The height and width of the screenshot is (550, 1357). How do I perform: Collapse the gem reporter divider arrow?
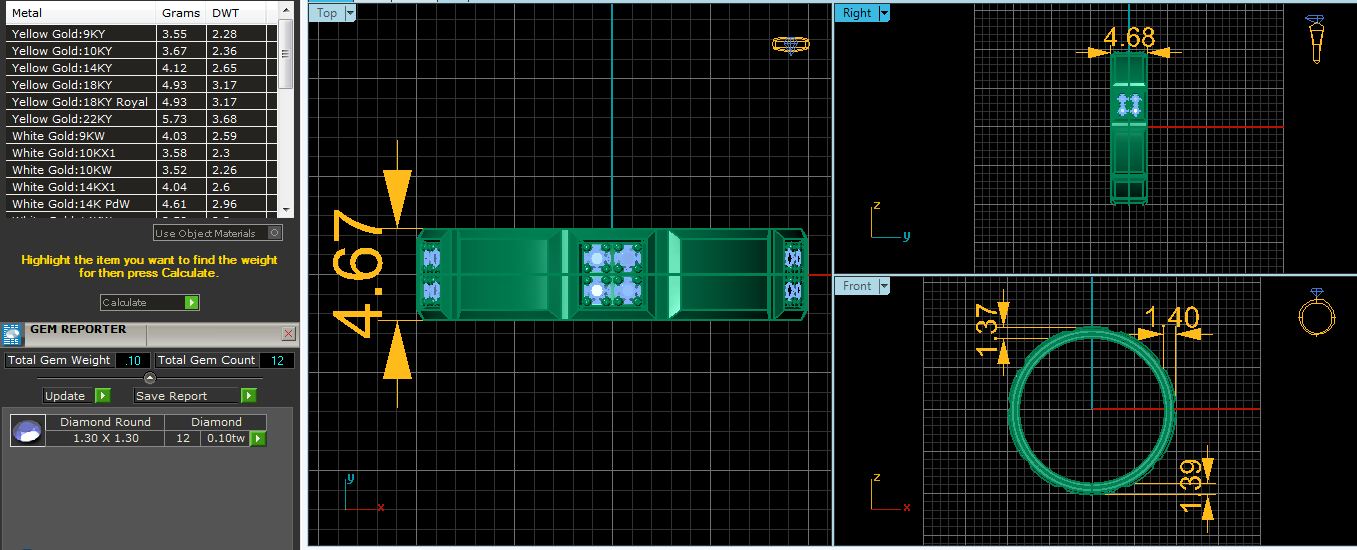click(x=150, y=377)
